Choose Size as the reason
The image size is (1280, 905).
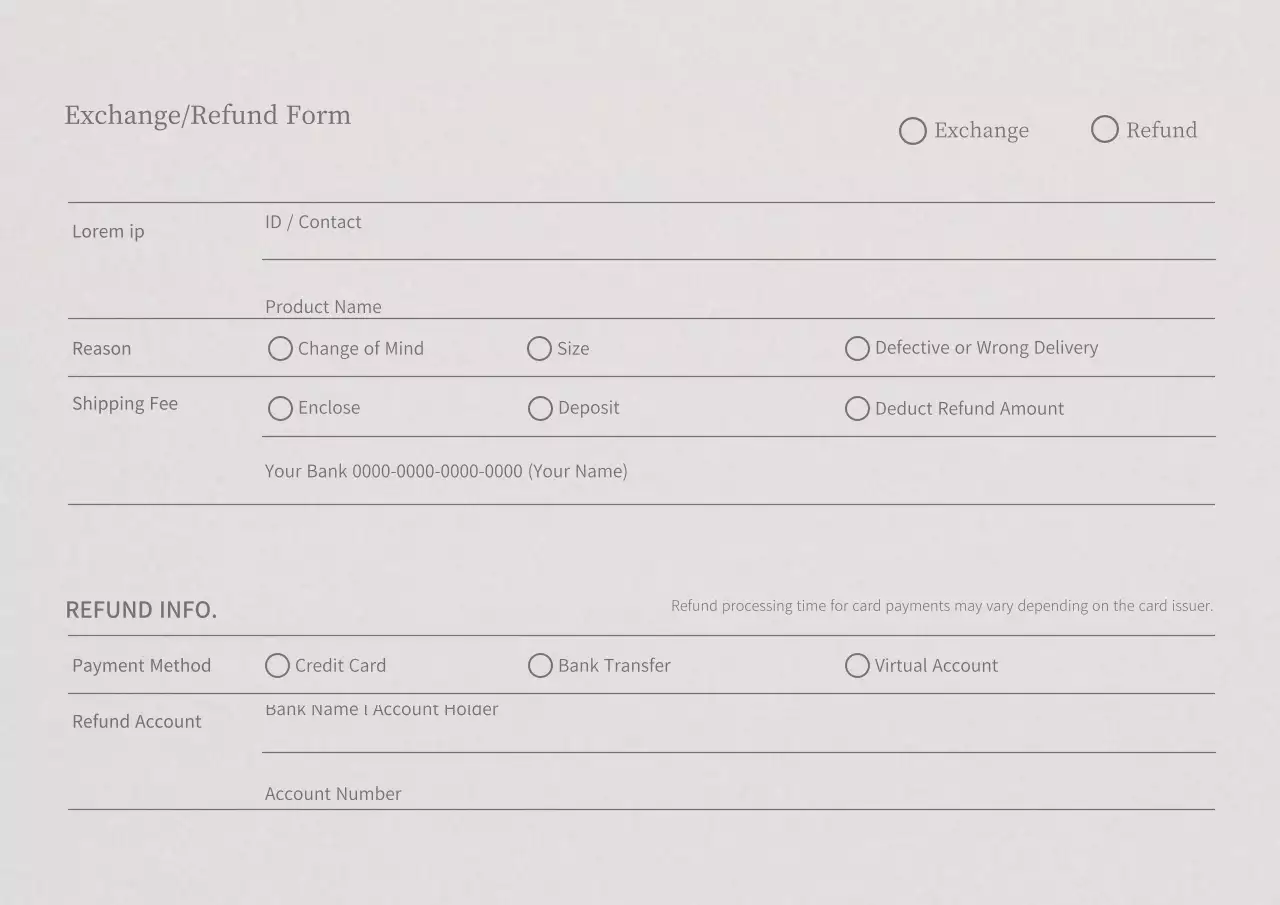[x=540, y=349]
